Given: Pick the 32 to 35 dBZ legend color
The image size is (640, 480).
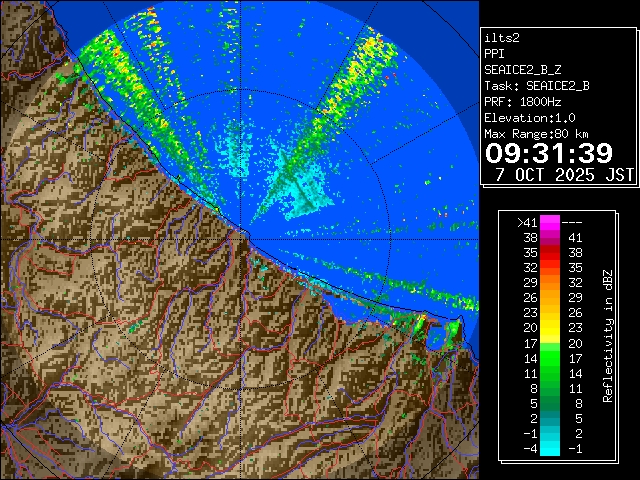Looking at the screenshot, I should [x=551, y=268].
